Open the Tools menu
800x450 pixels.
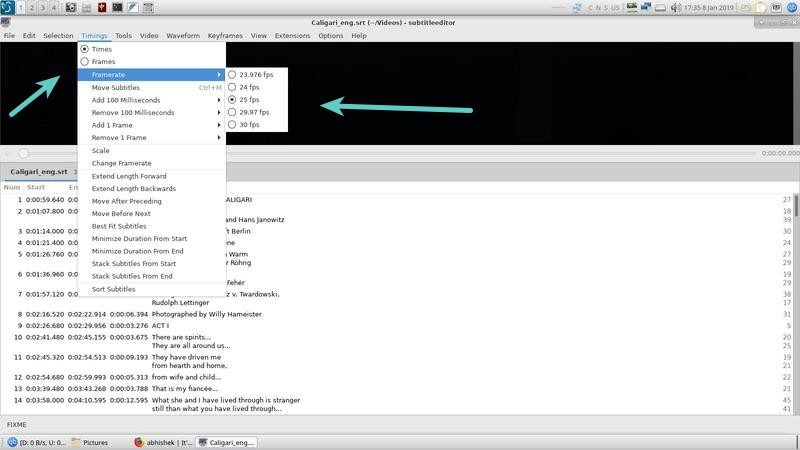(123, 36)
